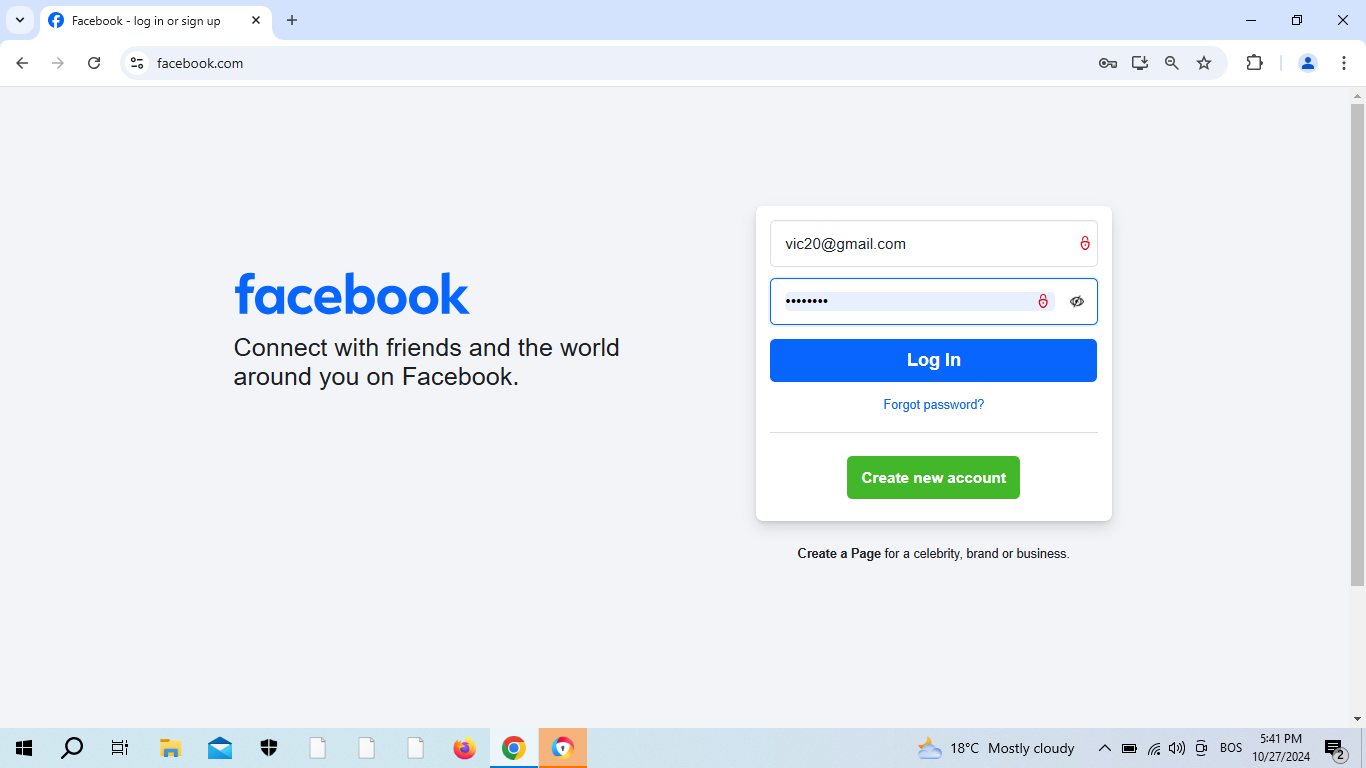Open the saved passwords key icon
This screenshot has width=1366, height=768.
click(1108, 63)
